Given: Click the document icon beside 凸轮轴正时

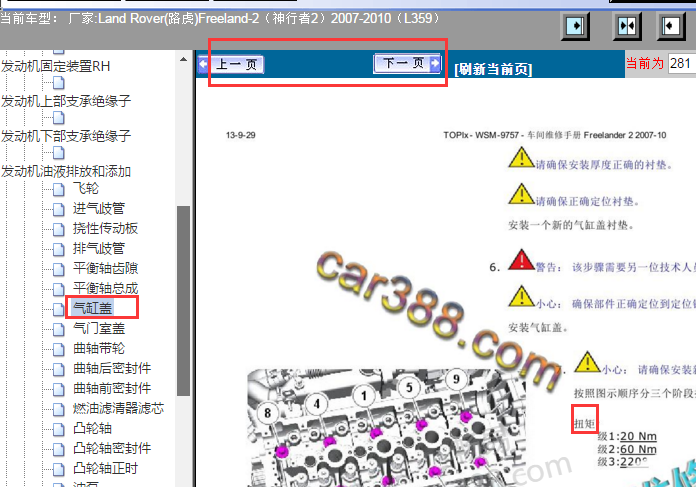Looking at the screenshot, I should click(x=59, y=469).
